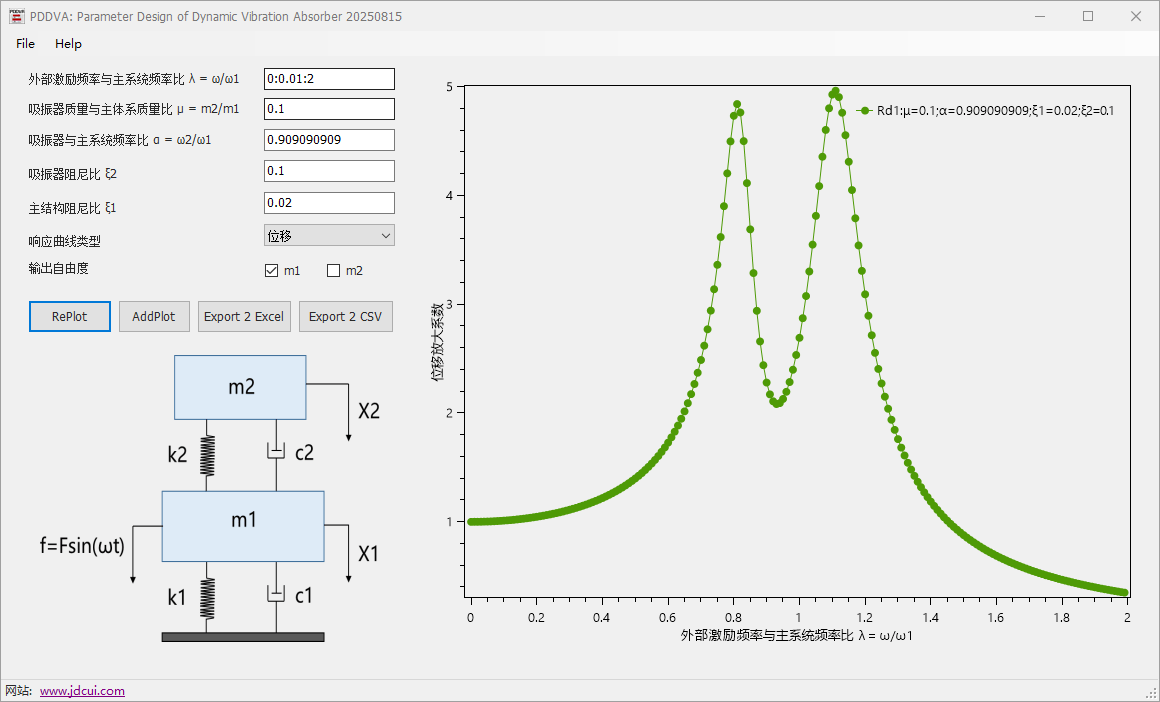The height and width of the screenshot is (702, 1160).
Task: Open the Help menu
Action: pos(69,44)
